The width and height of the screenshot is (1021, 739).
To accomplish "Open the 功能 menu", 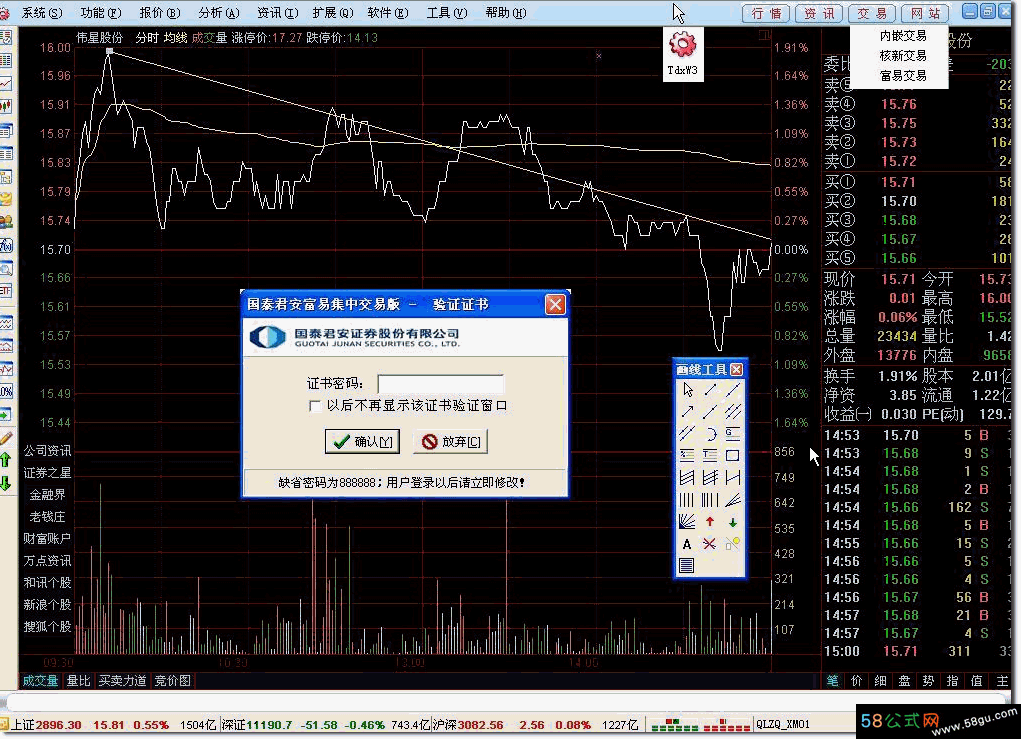I will (100, 12).
